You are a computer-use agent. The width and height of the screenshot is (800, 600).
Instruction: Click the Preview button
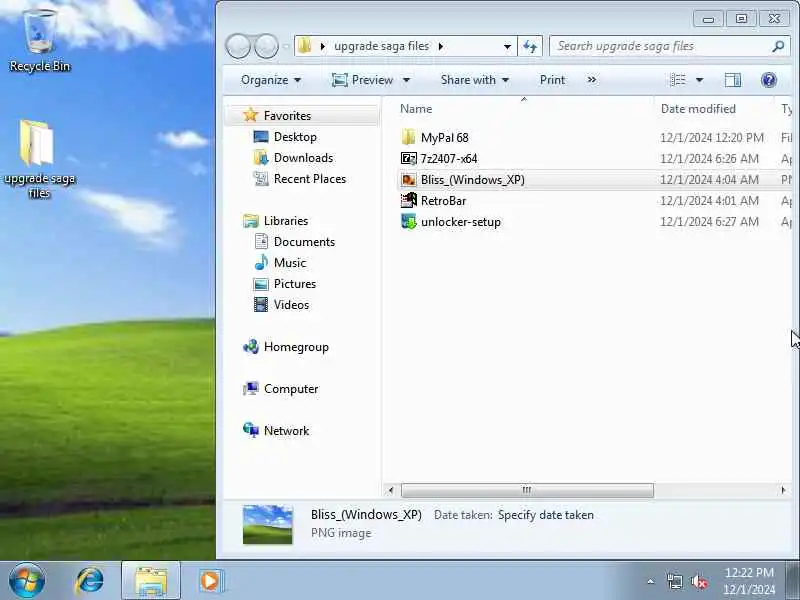363,80
